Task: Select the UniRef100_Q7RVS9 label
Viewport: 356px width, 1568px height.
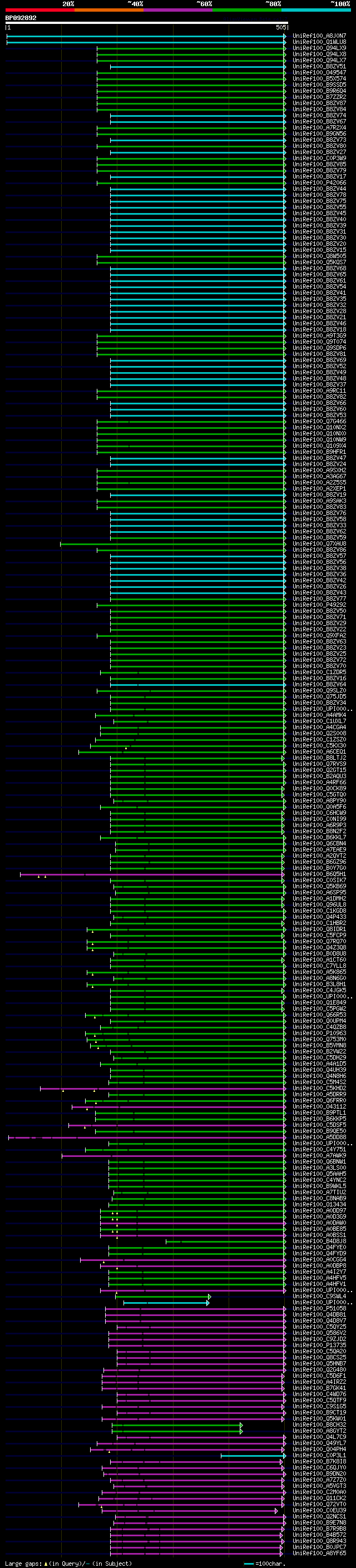Action: [x=319, y=764]
